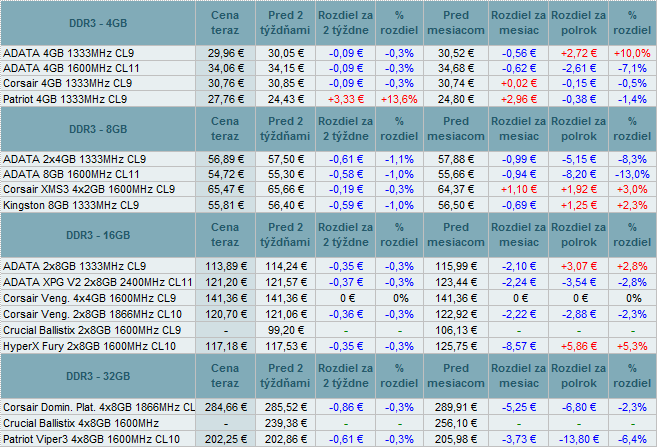Click the +1,25 € half-year difference
The width and height of the screenshot is (657, 447).
[x=579, y=205]
